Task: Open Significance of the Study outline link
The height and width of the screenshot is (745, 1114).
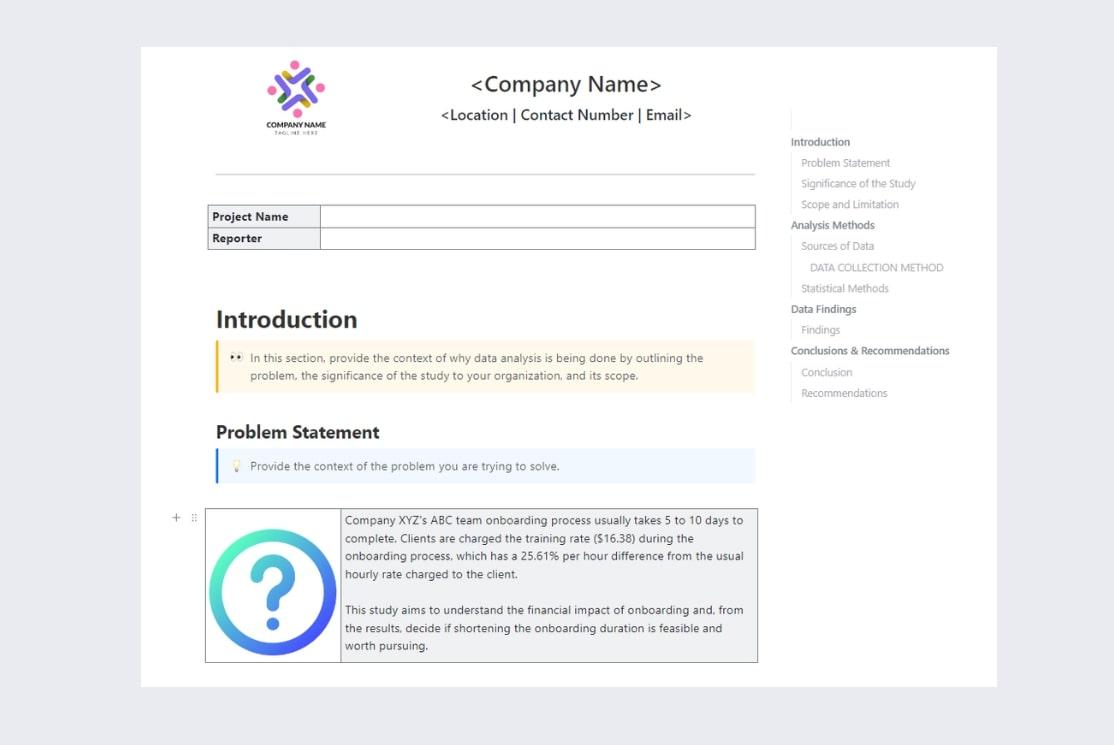Action: click(858, 184)
